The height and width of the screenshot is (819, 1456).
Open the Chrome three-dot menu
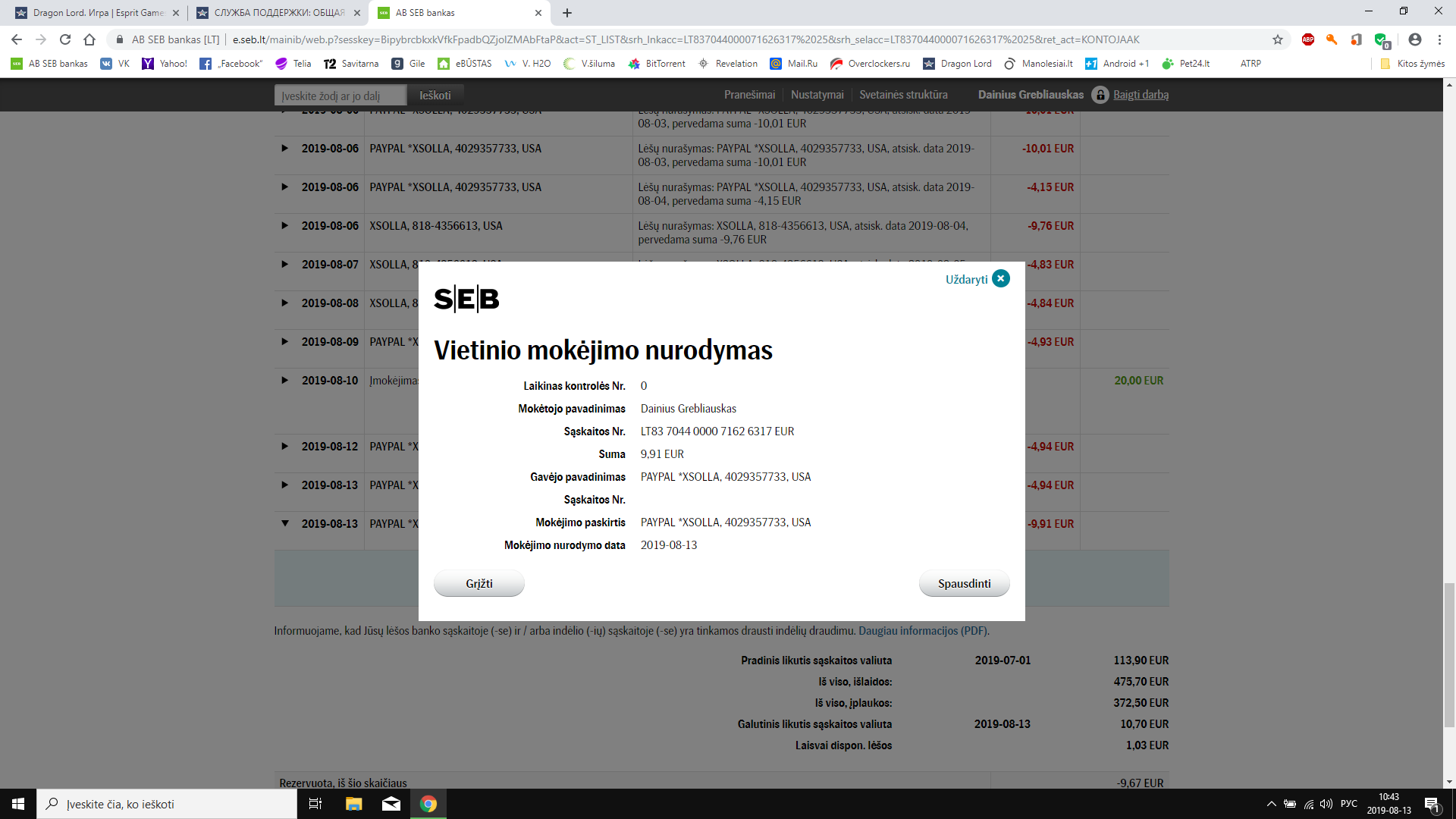1439,39
